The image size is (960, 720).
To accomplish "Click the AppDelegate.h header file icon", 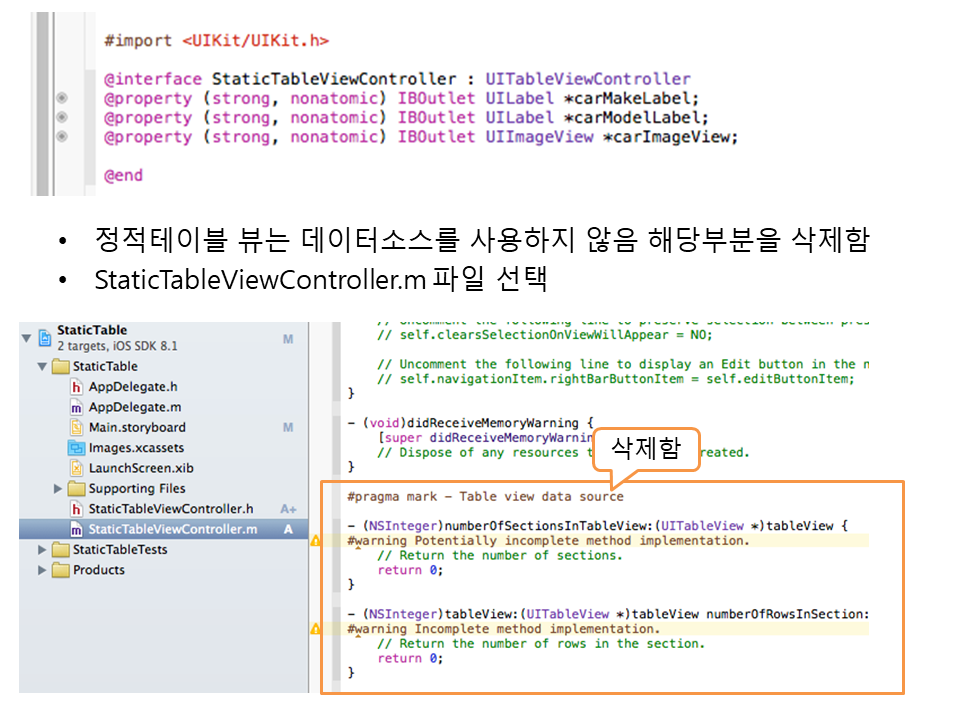I will (x=77, y=387).
